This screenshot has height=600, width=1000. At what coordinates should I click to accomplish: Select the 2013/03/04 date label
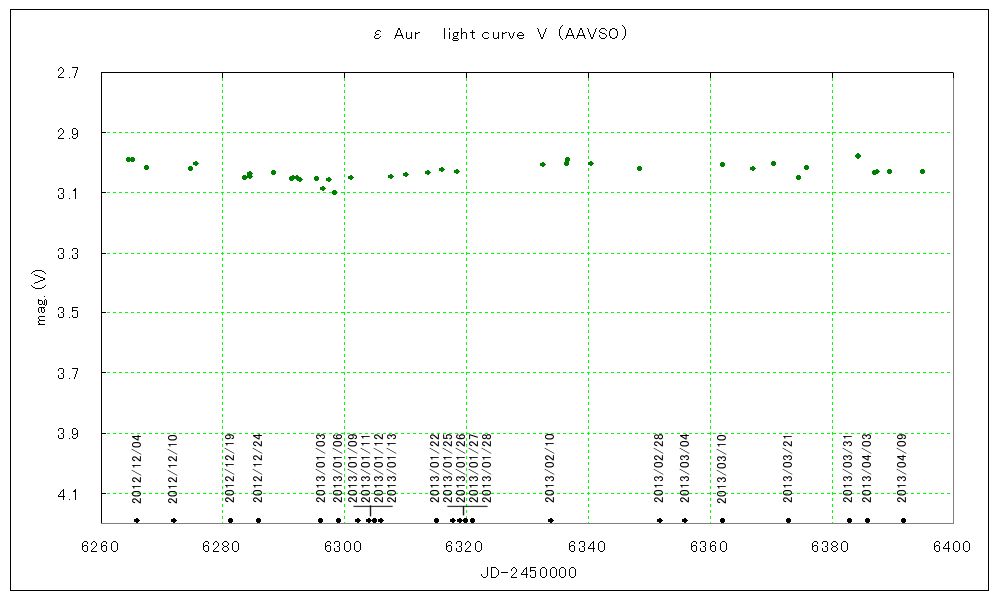(x=685, y=468)
